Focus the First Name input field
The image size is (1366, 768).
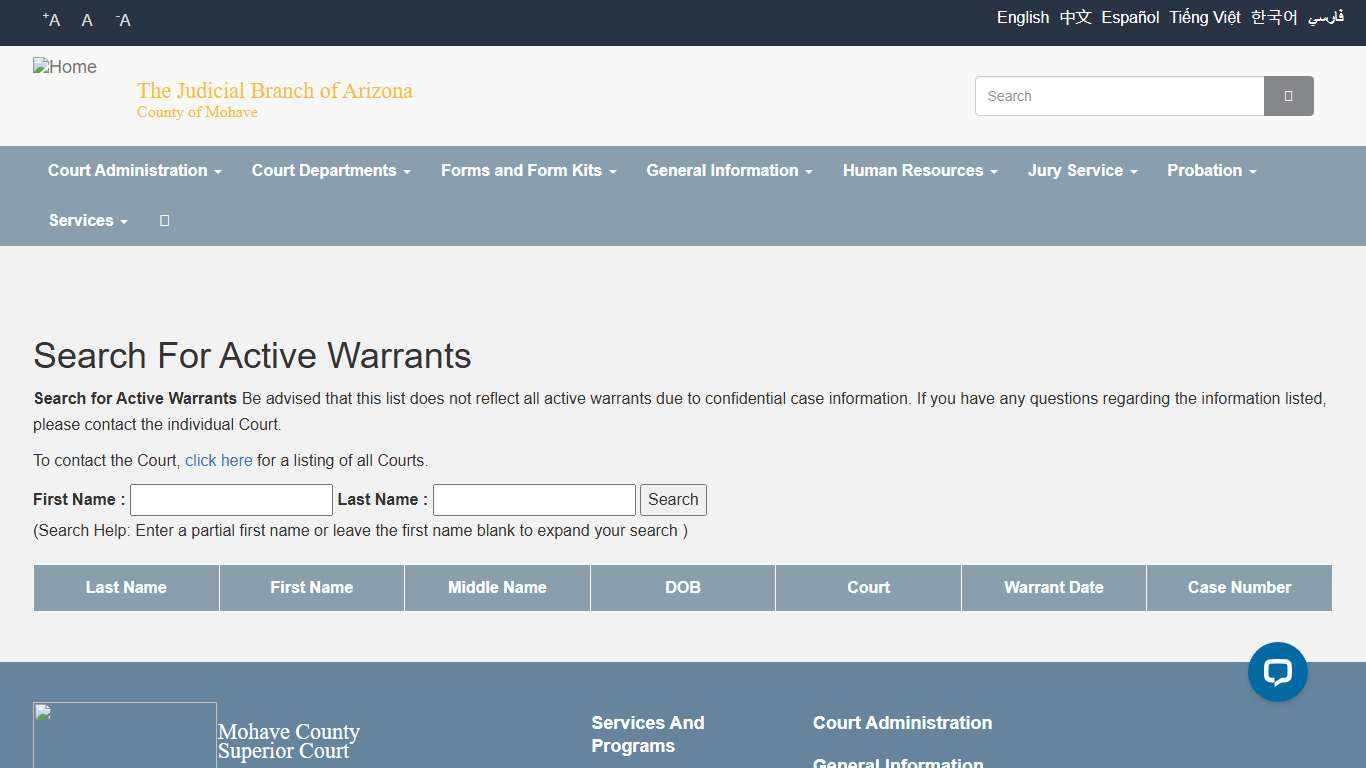coord(231,500)
